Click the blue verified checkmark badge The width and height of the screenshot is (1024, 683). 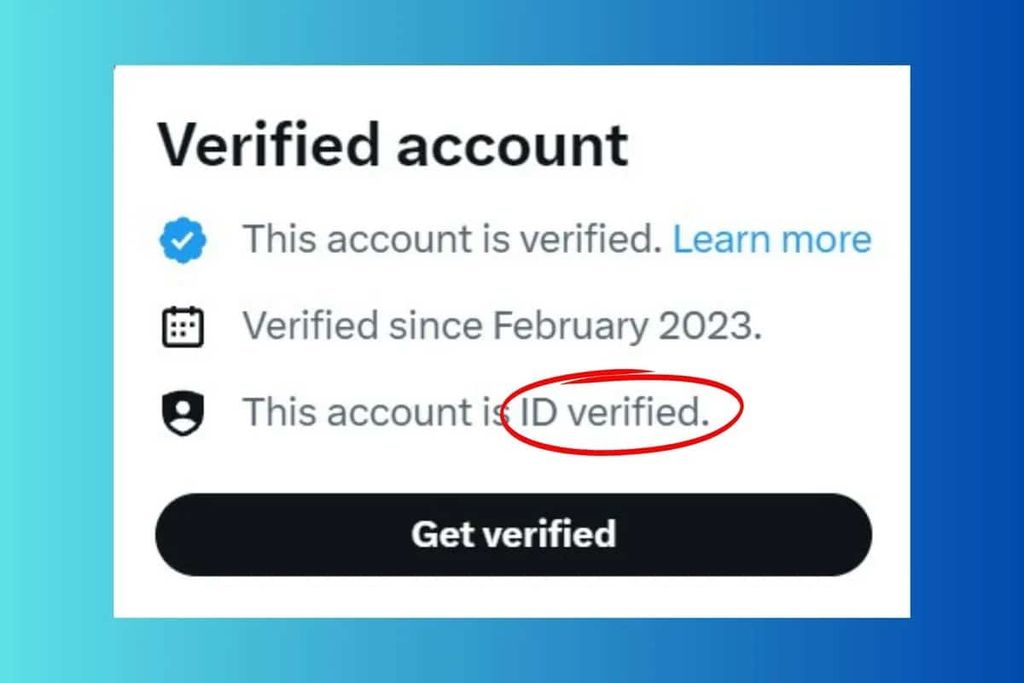182,238
